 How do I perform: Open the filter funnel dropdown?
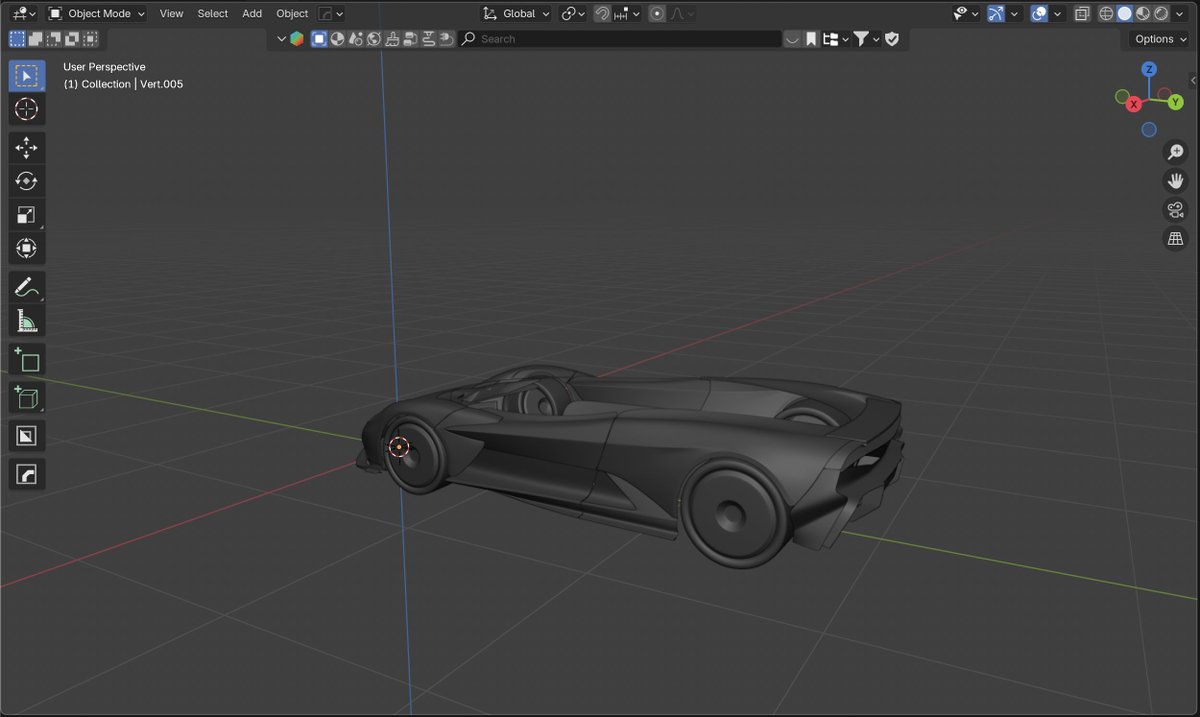(x=866, y=39)
